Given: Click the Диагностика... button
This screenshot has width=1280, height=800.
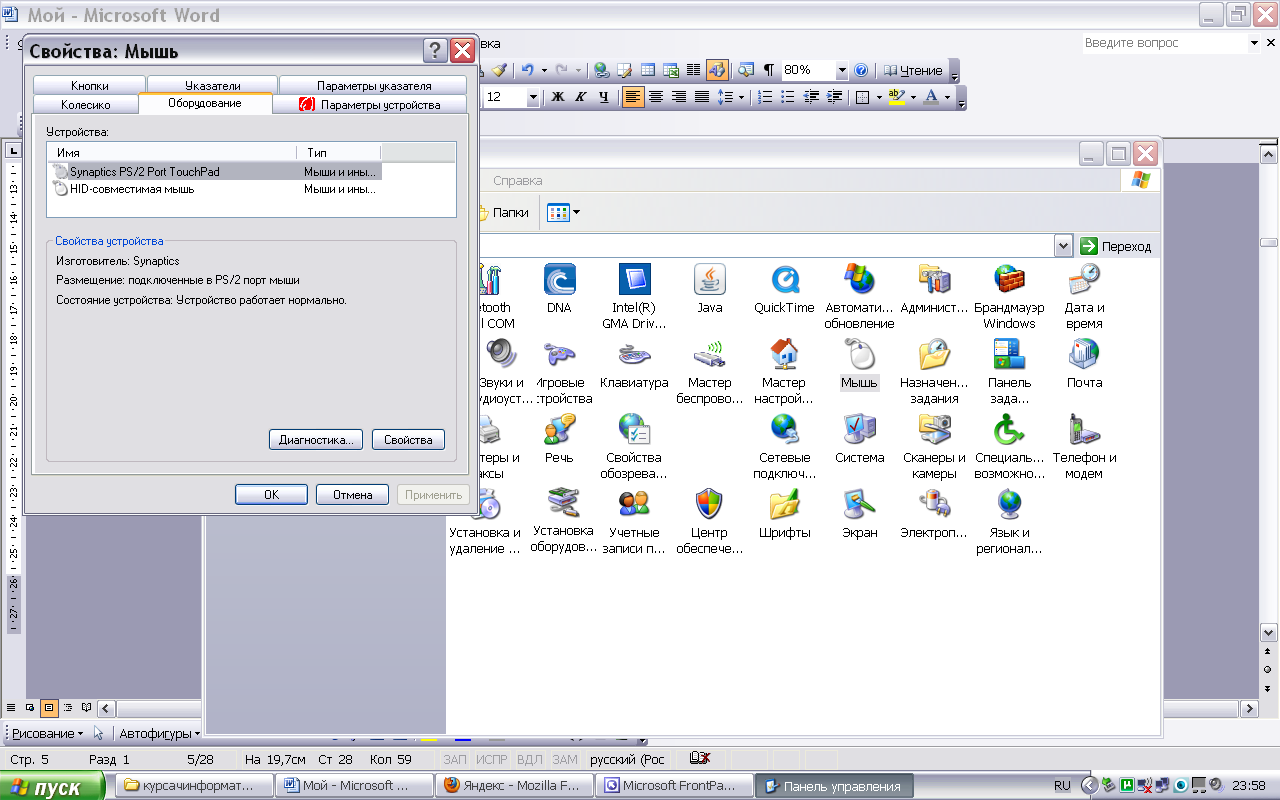Looking at the screenshot, I should (316, 440).
